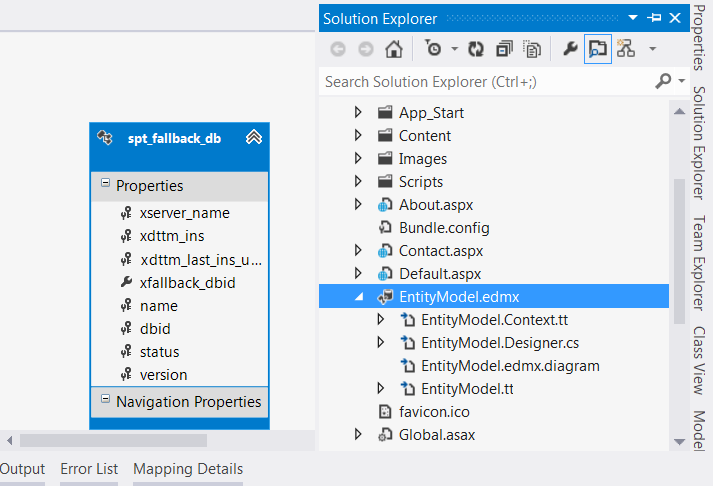This screenshot has height=486, width=713.
Task: Click the Home icon in Solution Explorer
Action: [394, 48]
